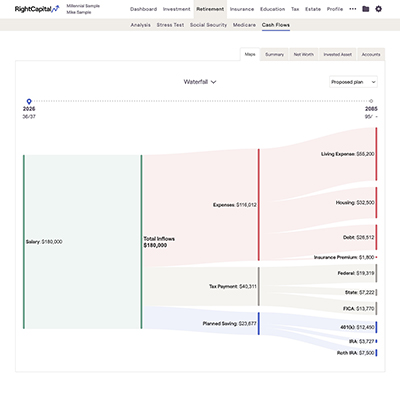Switch to the Summary tab
The height and width of the screenshot is (400, 400).
pos(274,54)
